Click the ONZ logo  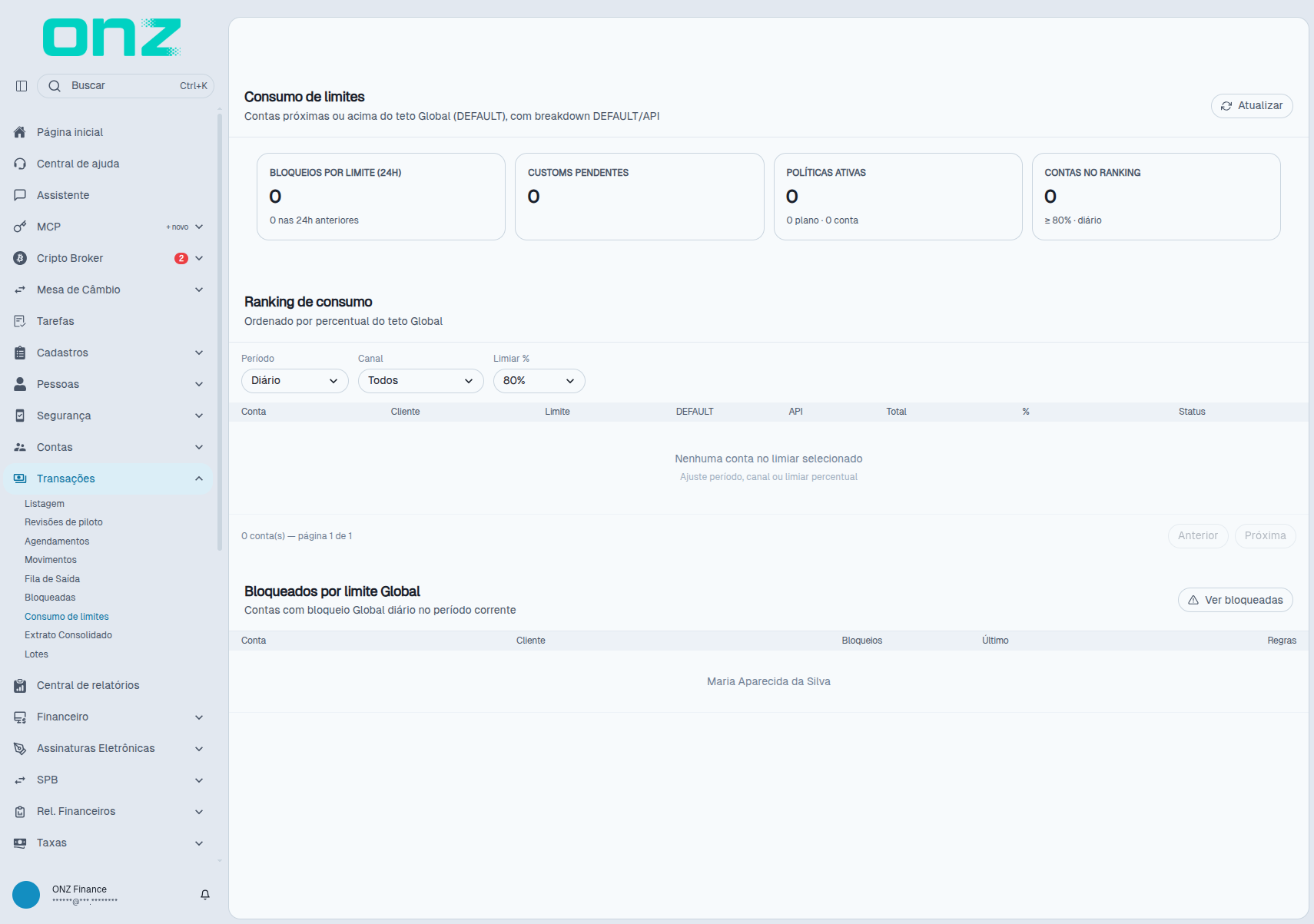[112, 38]
